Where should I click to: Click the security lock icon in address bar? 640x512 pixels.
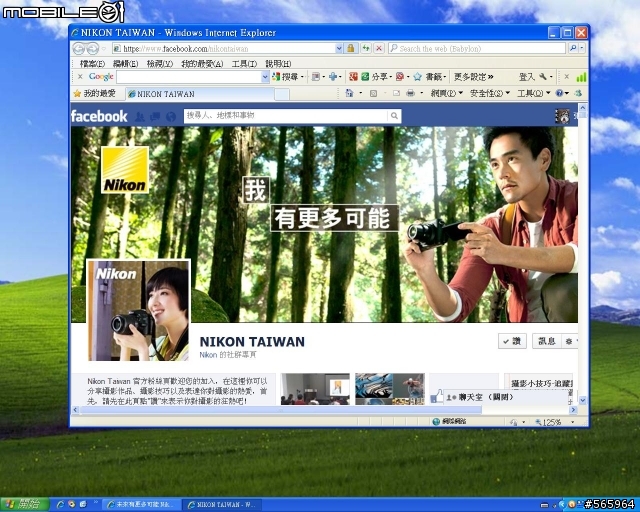(x=351, y=48)
